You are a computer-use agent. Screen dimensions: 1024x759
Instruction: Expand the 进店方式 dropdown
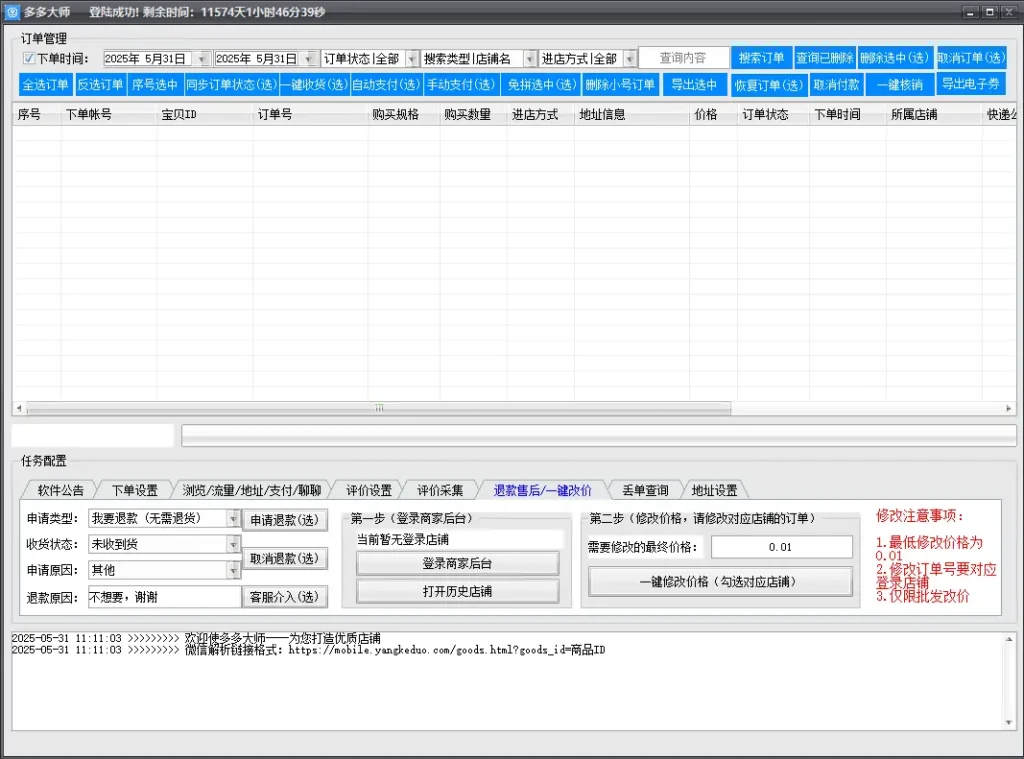pos(630,59)
